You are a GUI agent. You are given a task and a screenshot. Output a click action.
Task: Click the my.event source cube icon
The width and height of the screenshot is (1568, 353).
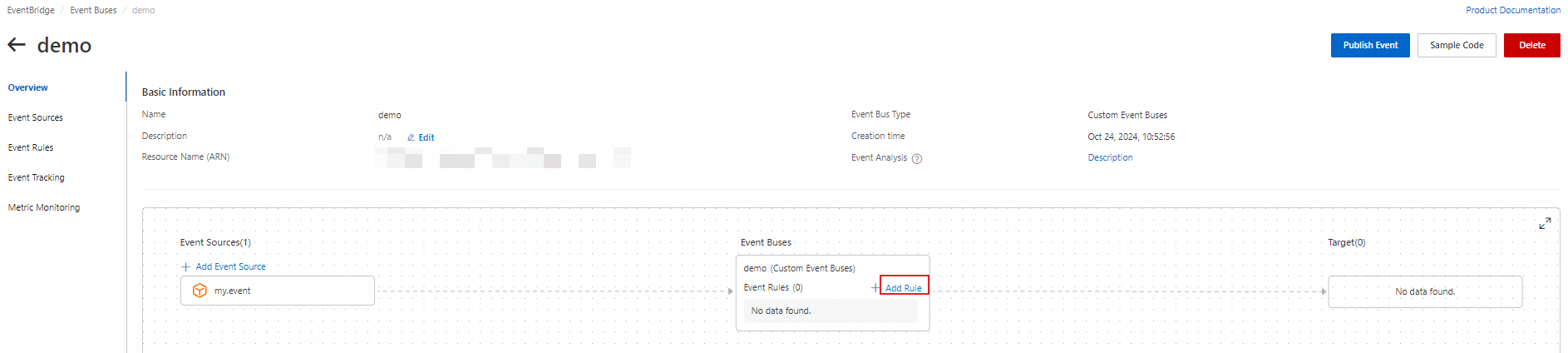[200, 291]
